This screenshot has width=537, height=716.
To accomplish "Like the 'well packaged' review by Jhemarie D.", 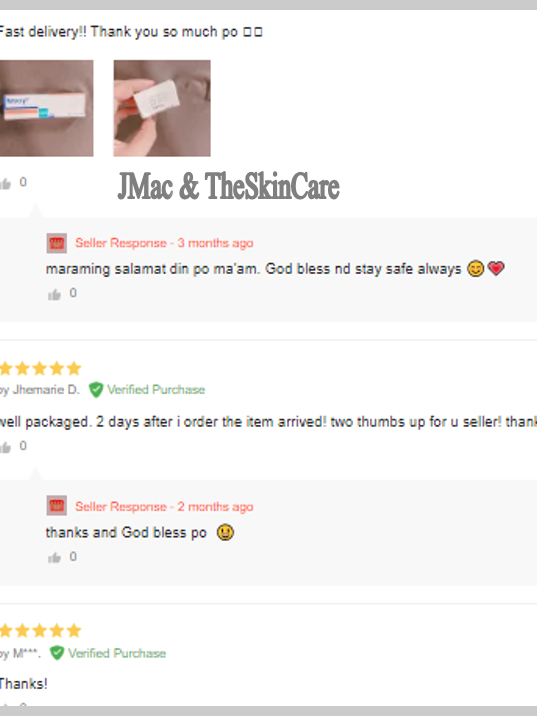I will coord(5,448).
